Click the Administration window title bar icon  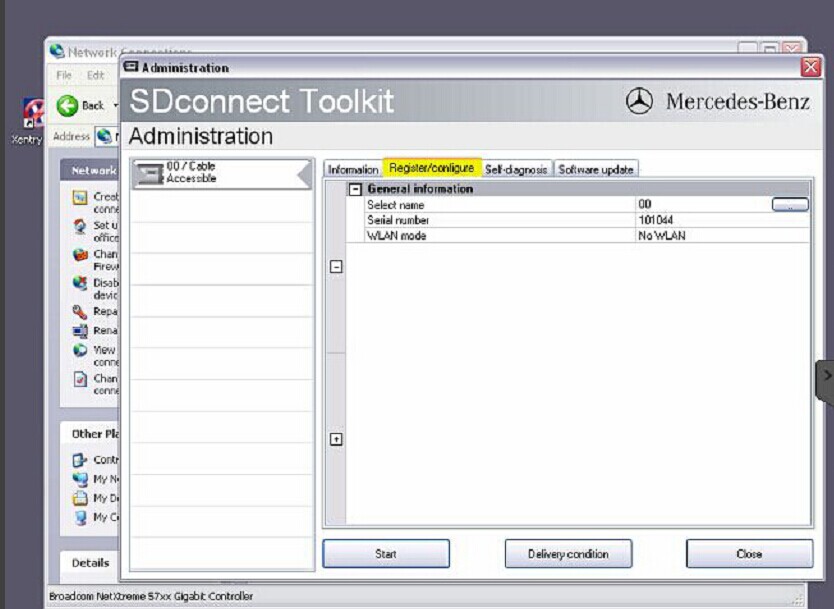coord(131,67)
